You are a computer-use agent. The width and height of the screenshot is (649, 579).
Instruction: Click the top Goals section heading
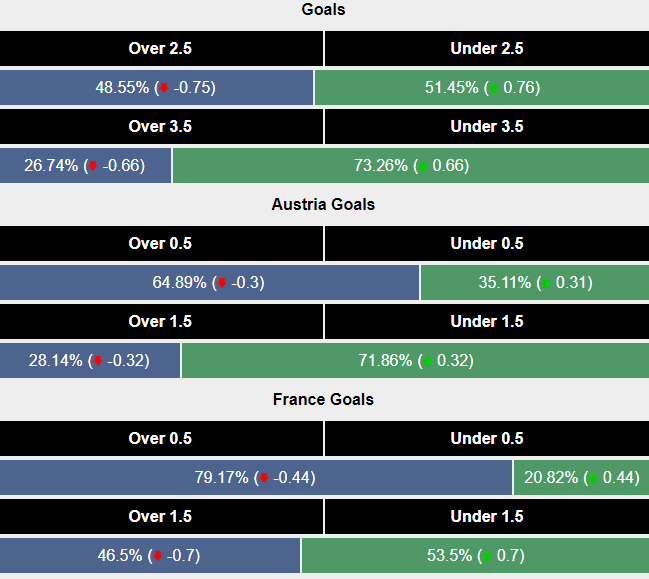[324, 10]
